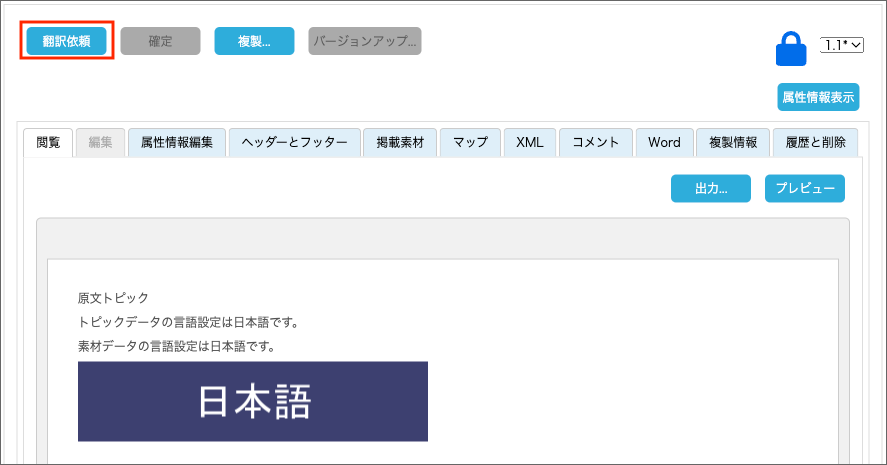Image resolution: width=887 pixels, height=465 pixels.
Task: Open the ヘッダーとフッター tab
Action: tap(294, 143)
